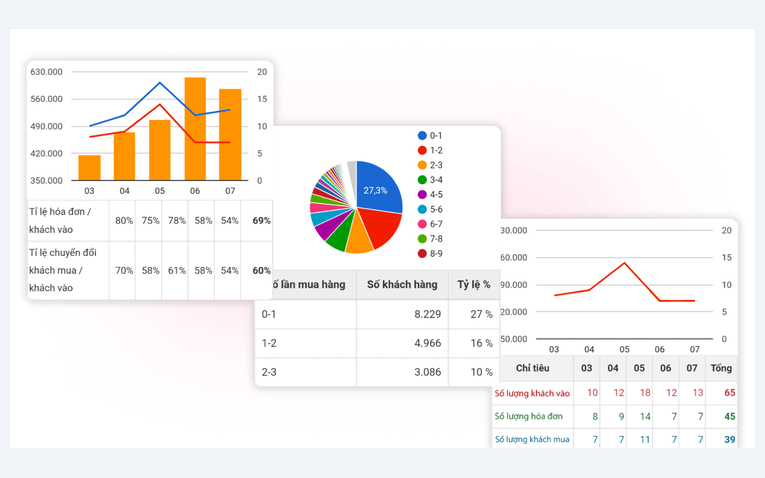Select the purple 4-5 legend dot
This screenshot has height=478, width=765.
click(422, 195)
